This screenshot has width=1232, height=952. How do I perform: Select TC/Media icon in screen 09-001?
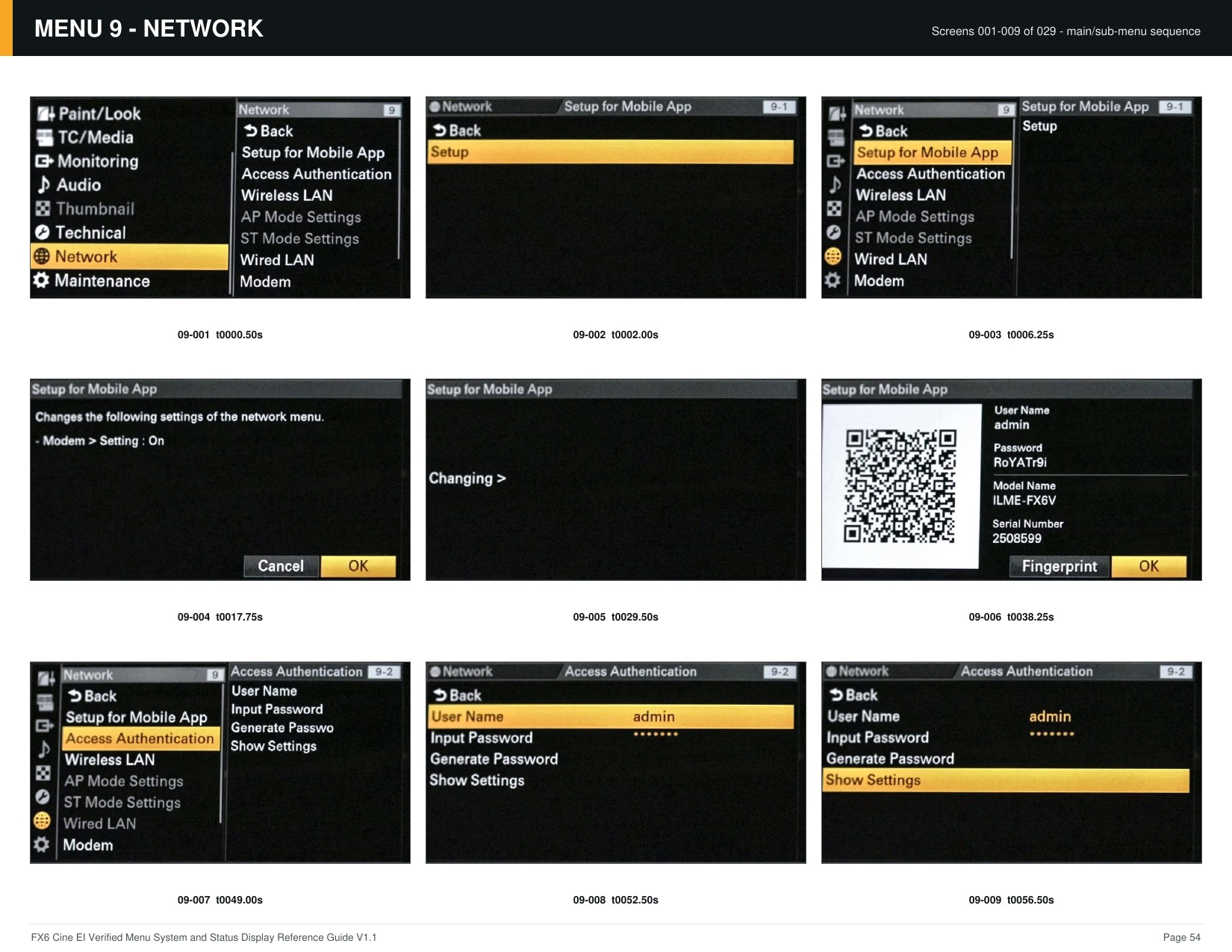pyautogui.click(x=45, y=137)
